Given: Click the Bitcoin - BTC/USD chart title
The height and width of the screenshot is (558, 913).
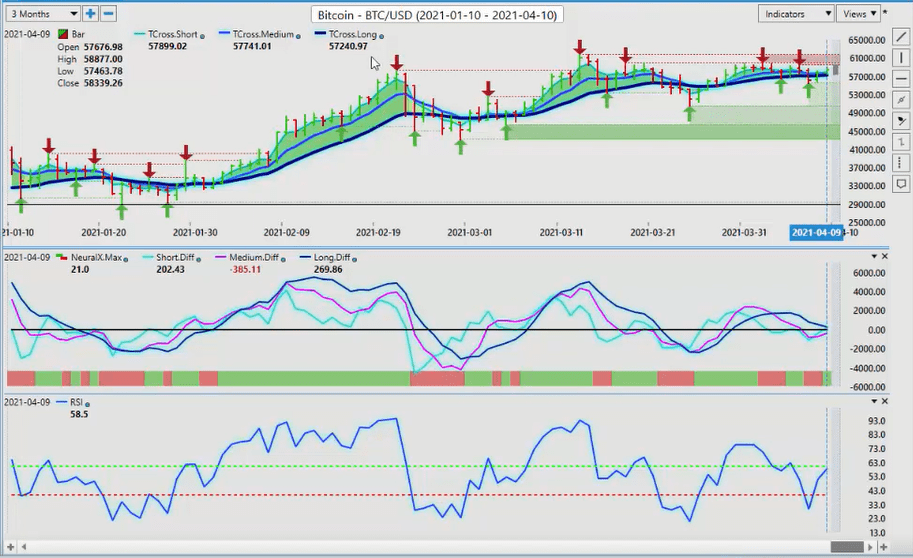Looking at the screenshot, I should pyautogui.click(x=437, y=15).
